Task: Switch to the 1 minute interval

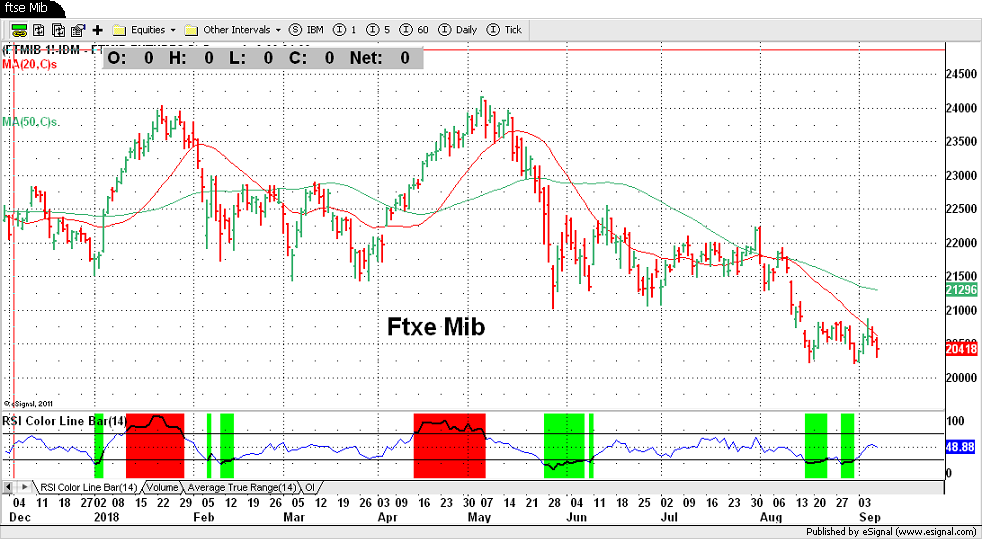Action: pos(346,29)
